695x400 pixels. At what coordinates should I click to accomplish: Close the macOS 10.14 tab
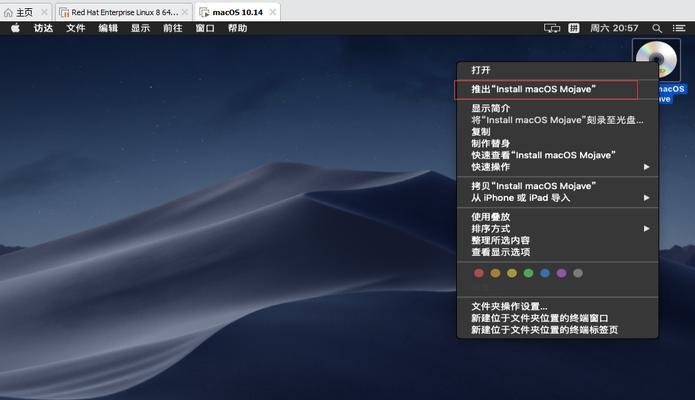coord(273,12)
